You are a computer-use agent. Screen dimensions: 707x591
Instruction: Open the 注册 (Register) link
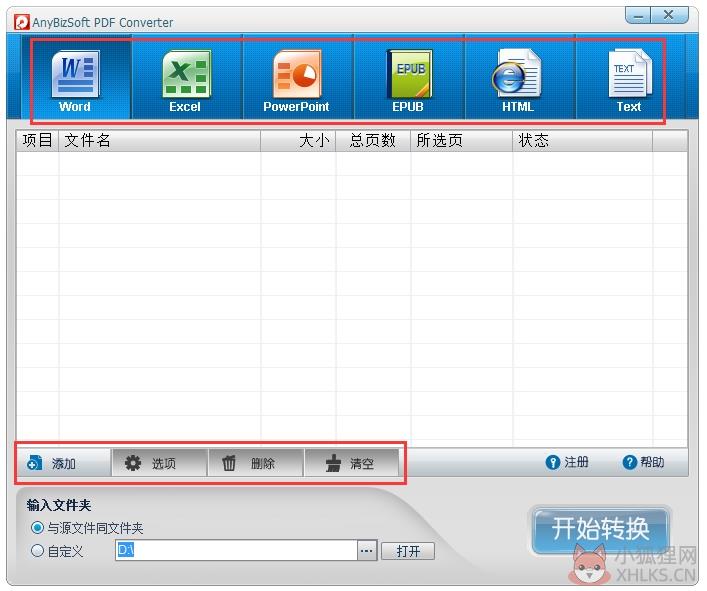click(x=567, y=463)
